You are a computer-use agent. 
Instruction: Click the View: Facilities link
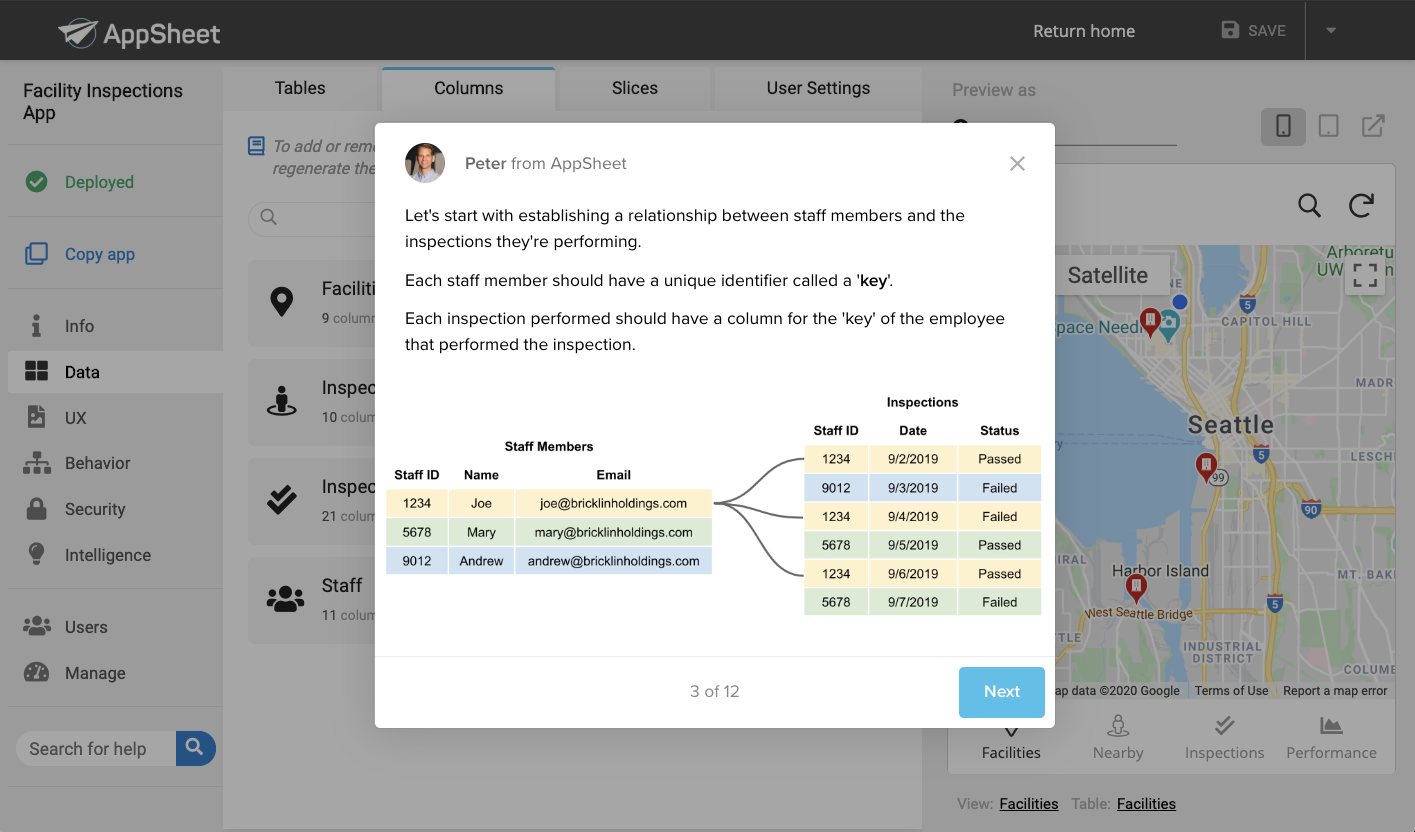point(1028,803)
